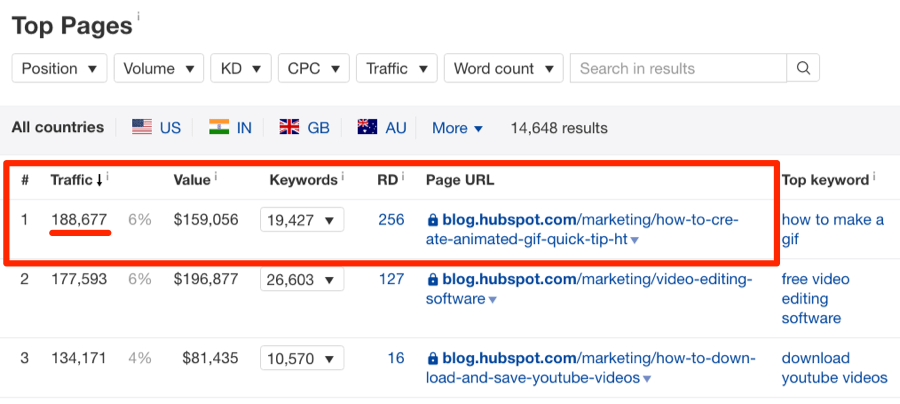
Task: Expand the 19,427 keywords dropdown
Action: [x=301, y=220]
